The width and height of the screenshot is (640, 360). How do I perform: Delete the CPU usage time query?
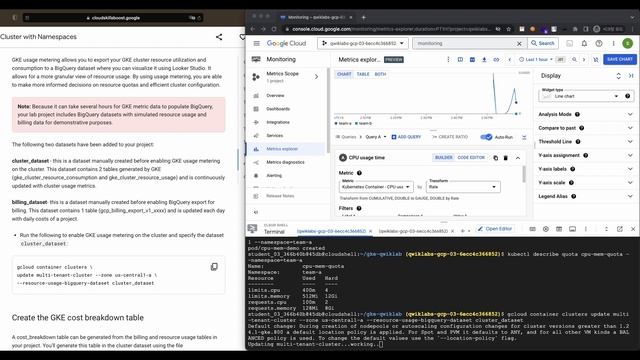pyautogui.click(x=505, y=158)
